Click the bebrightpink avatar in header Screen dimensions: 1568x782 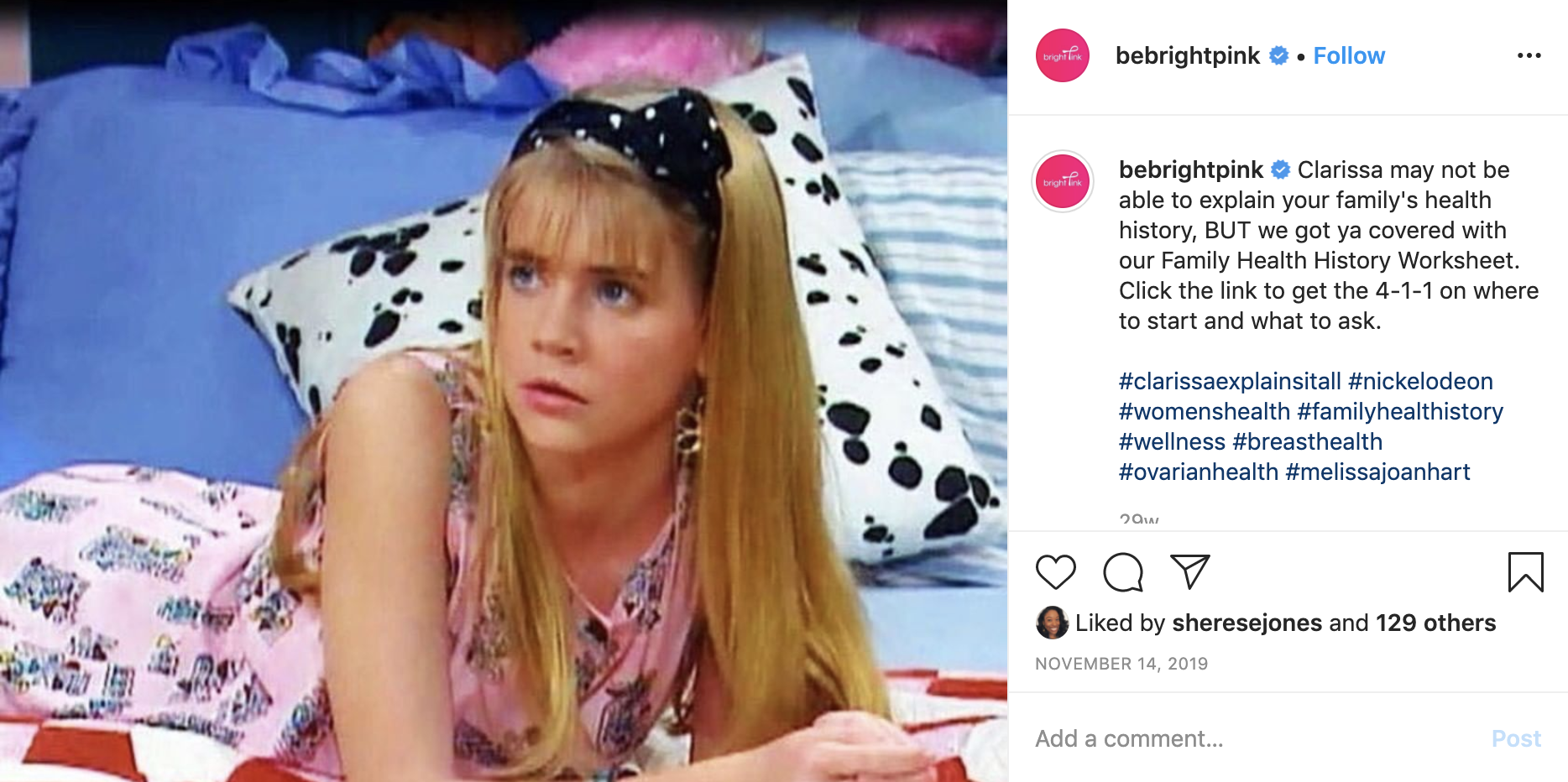point(1063,55)
